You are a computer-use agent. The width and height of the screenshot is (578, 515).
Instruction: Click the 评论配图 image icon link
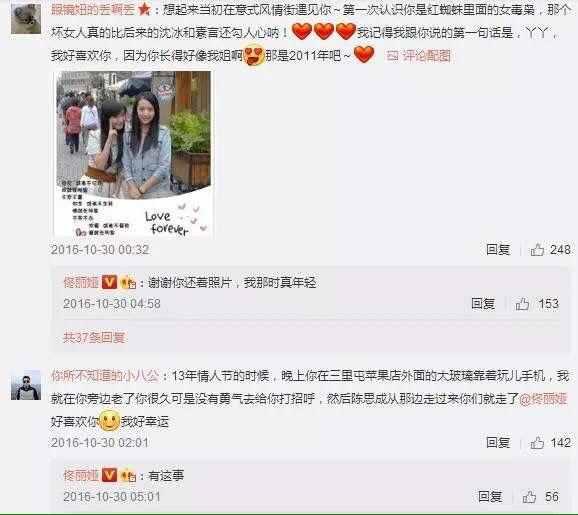(419, 56)
